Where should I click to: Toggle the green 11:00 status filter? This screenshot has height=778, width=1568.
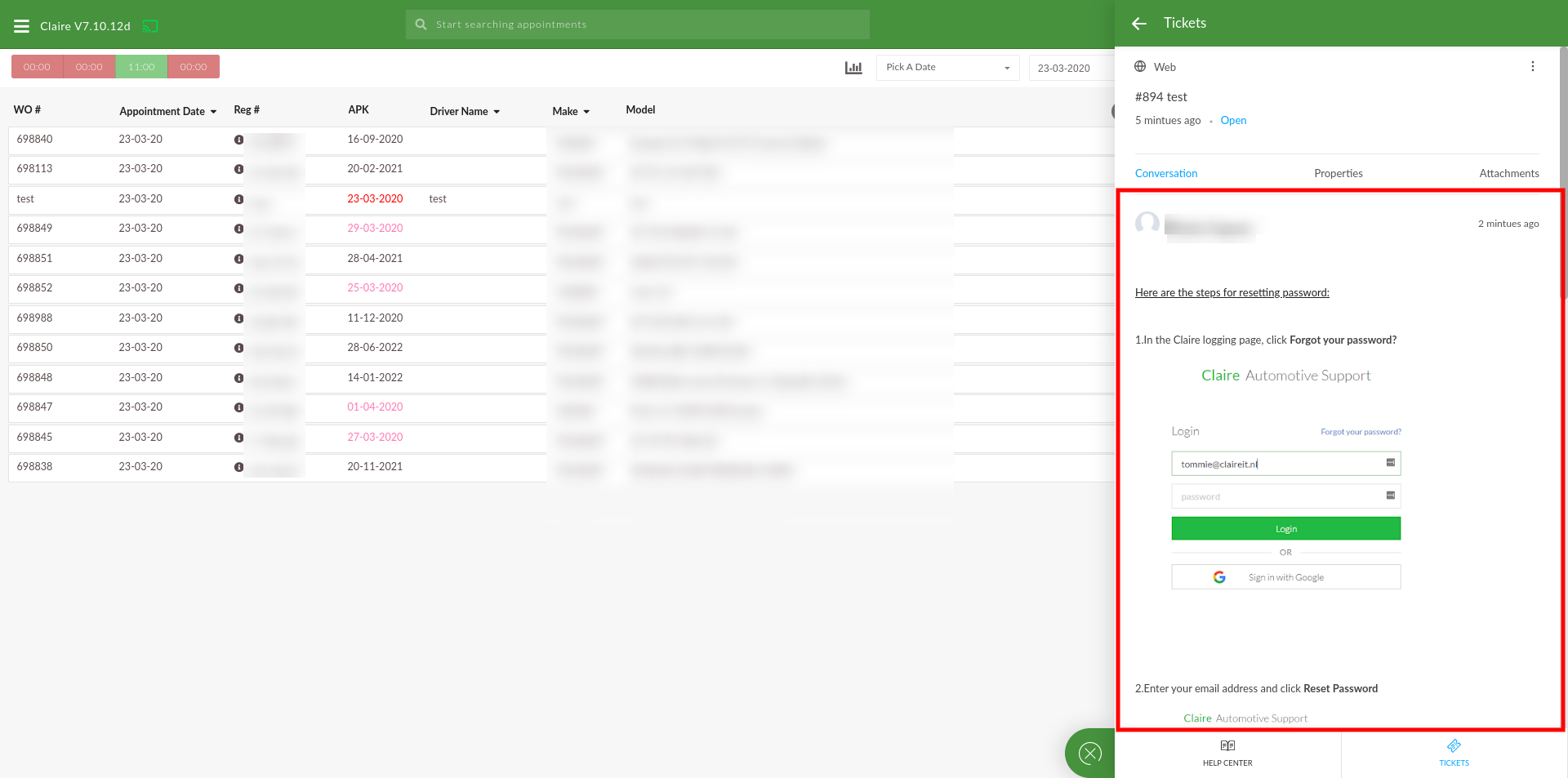coord(141,67)
